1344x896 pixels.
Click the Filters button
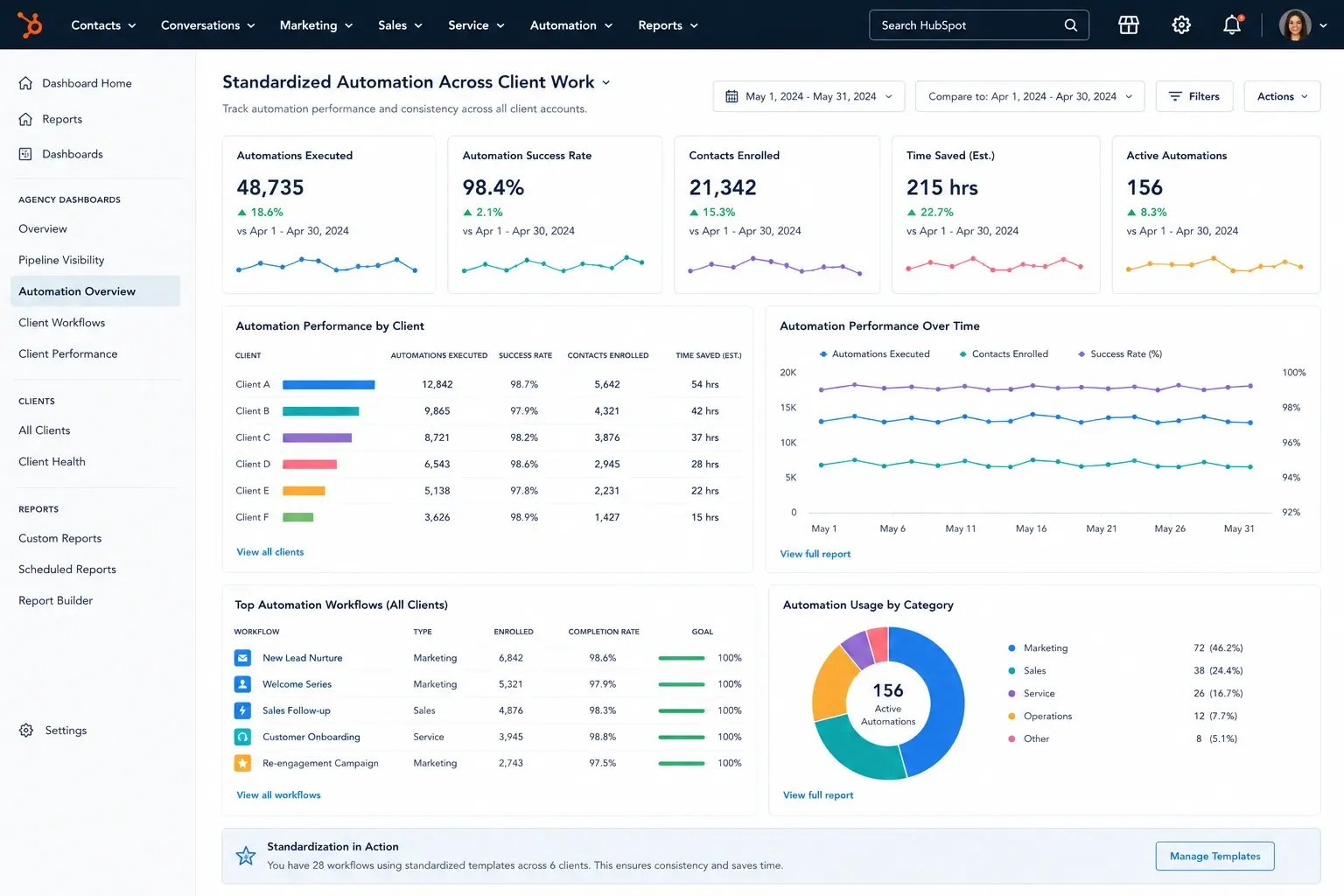click(x=1194, y=96)
